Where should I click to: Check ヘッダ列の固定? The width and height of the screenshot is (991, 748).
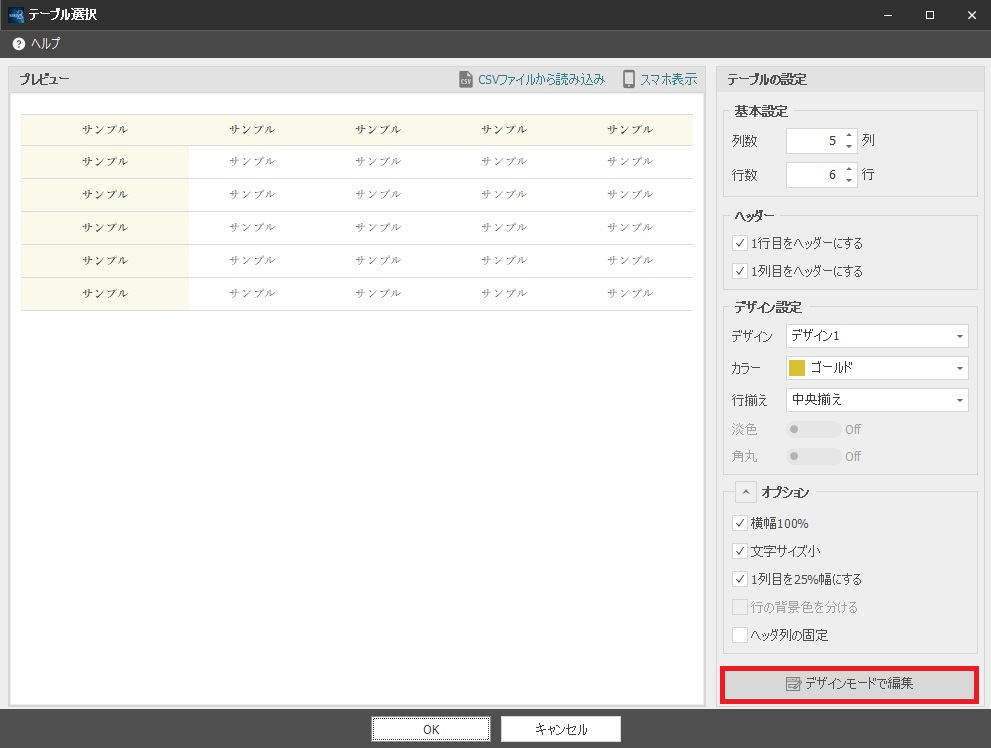point(739,635)
